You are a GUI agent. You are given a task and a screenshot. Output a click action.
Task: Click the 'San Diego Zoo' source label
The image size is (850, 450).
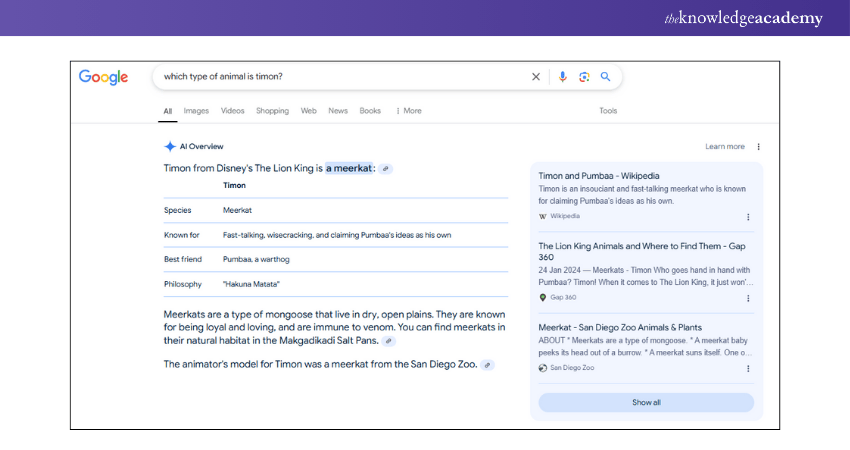click(x=572, y=368)
